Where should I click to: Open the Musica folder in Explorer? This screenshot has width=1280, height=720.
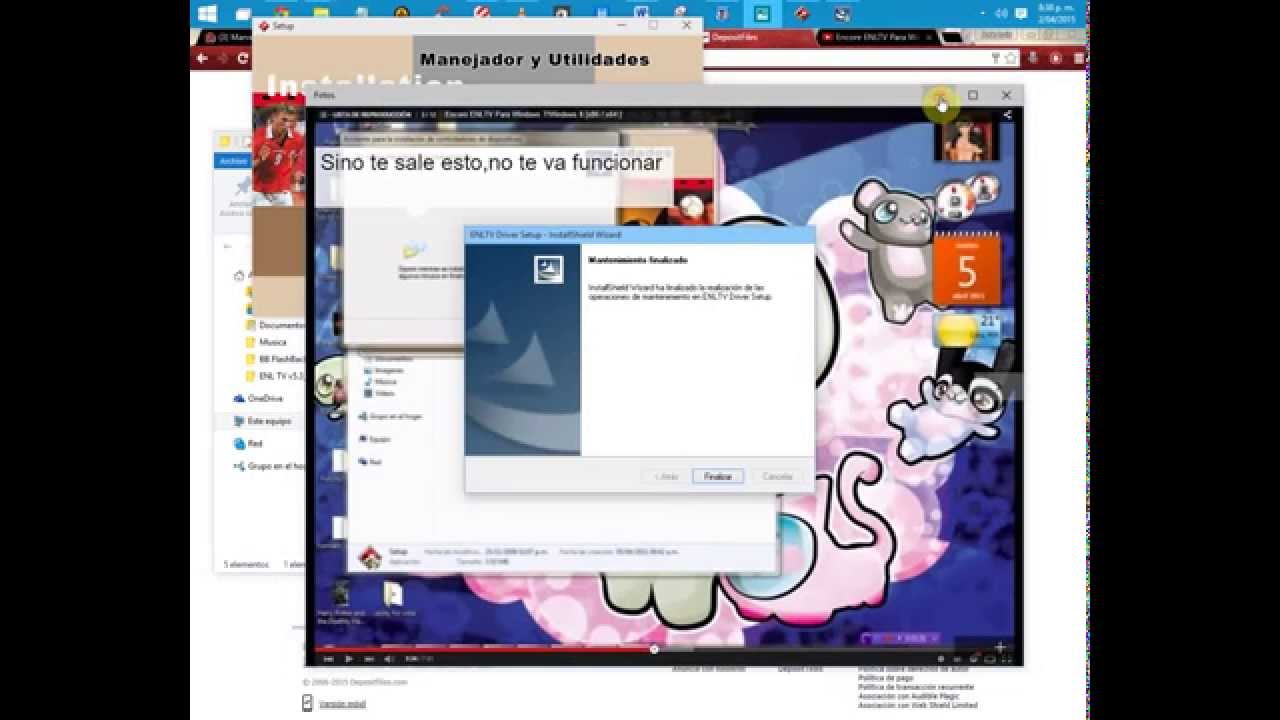pos(266,342)
